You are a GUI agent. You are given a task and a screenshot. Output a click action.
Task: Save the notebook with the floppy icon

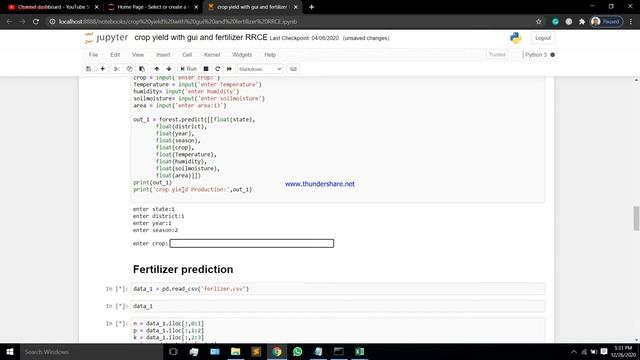tap(89, 69)
